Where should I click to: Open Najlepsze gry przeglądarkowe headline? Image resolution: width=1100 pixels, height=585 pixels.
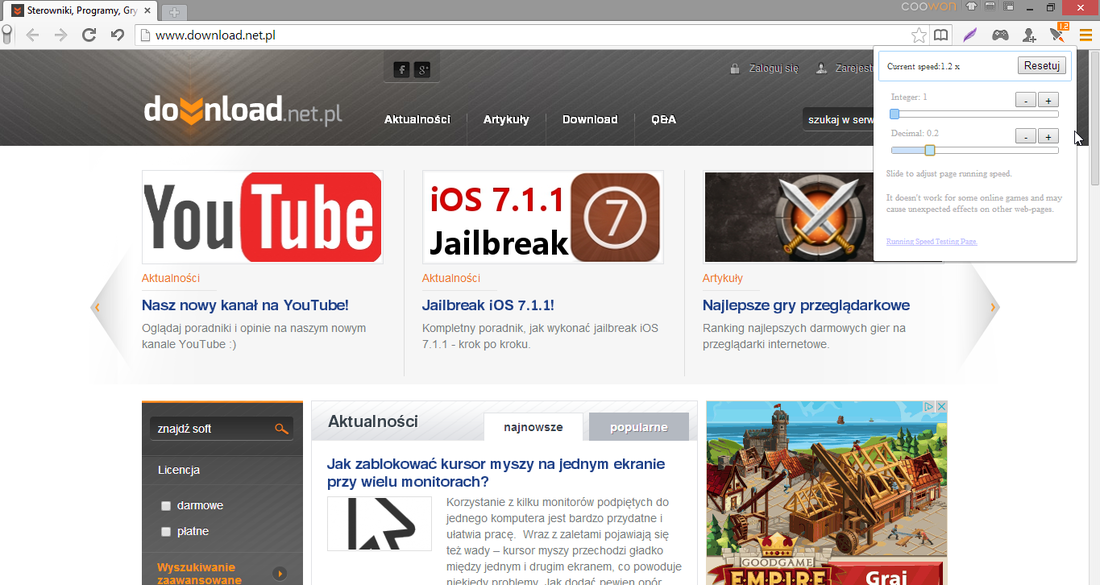tap(806, 305)
